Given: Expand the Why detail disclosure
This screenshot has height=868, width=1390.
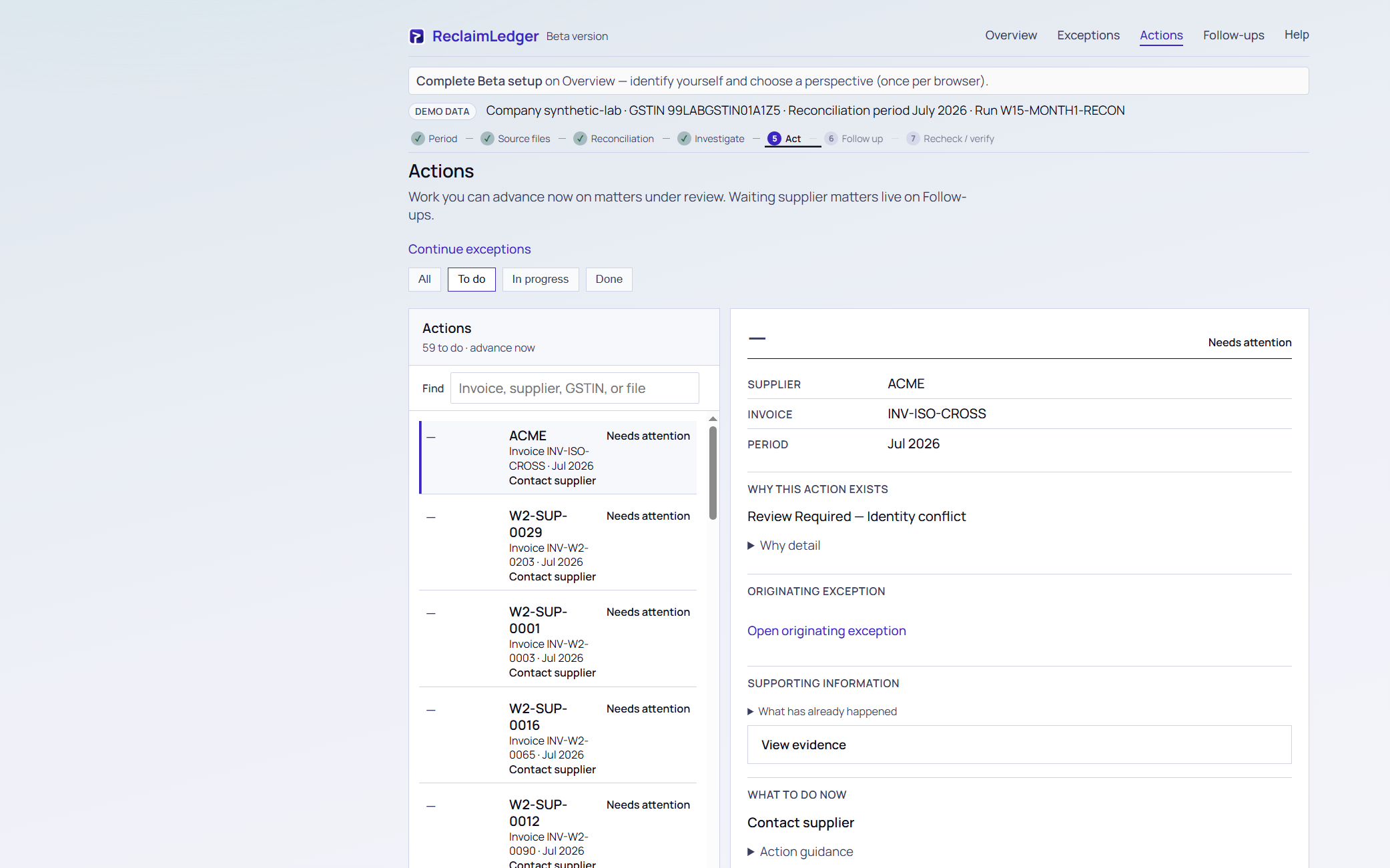Looking at the screenshot, I should click(x=784, y=546).
